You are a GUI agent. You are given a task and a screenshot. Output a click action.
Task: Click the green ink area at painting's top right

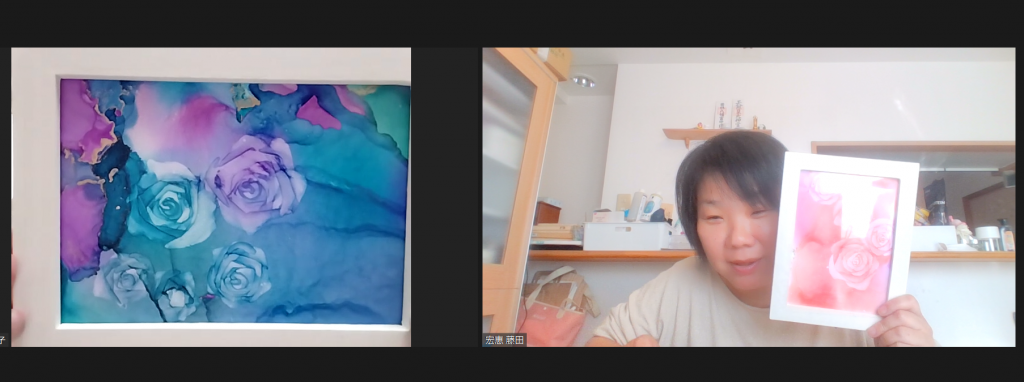pos(391,118)
